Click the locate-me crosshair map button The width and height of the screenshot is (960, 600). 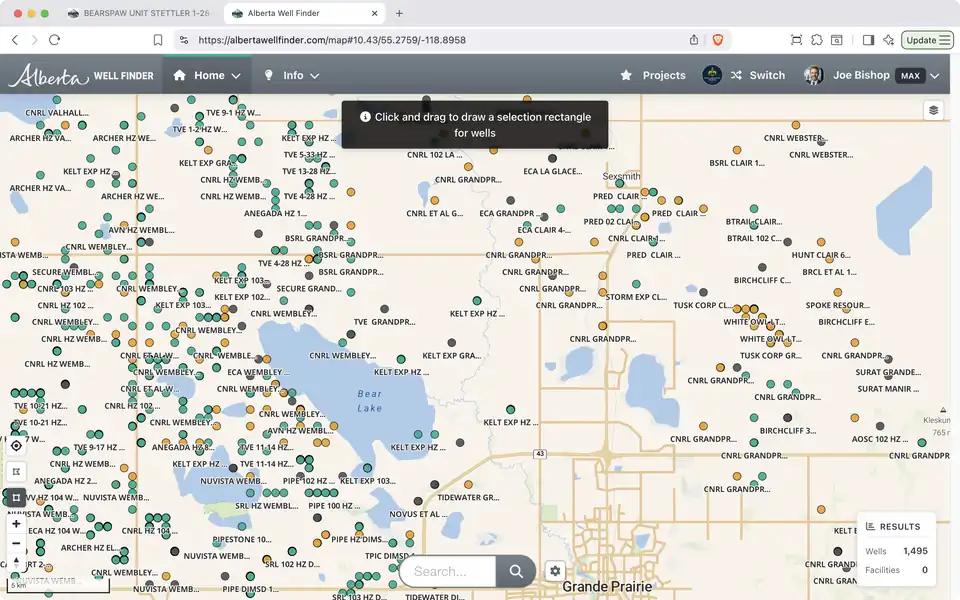tap(17, 446)
